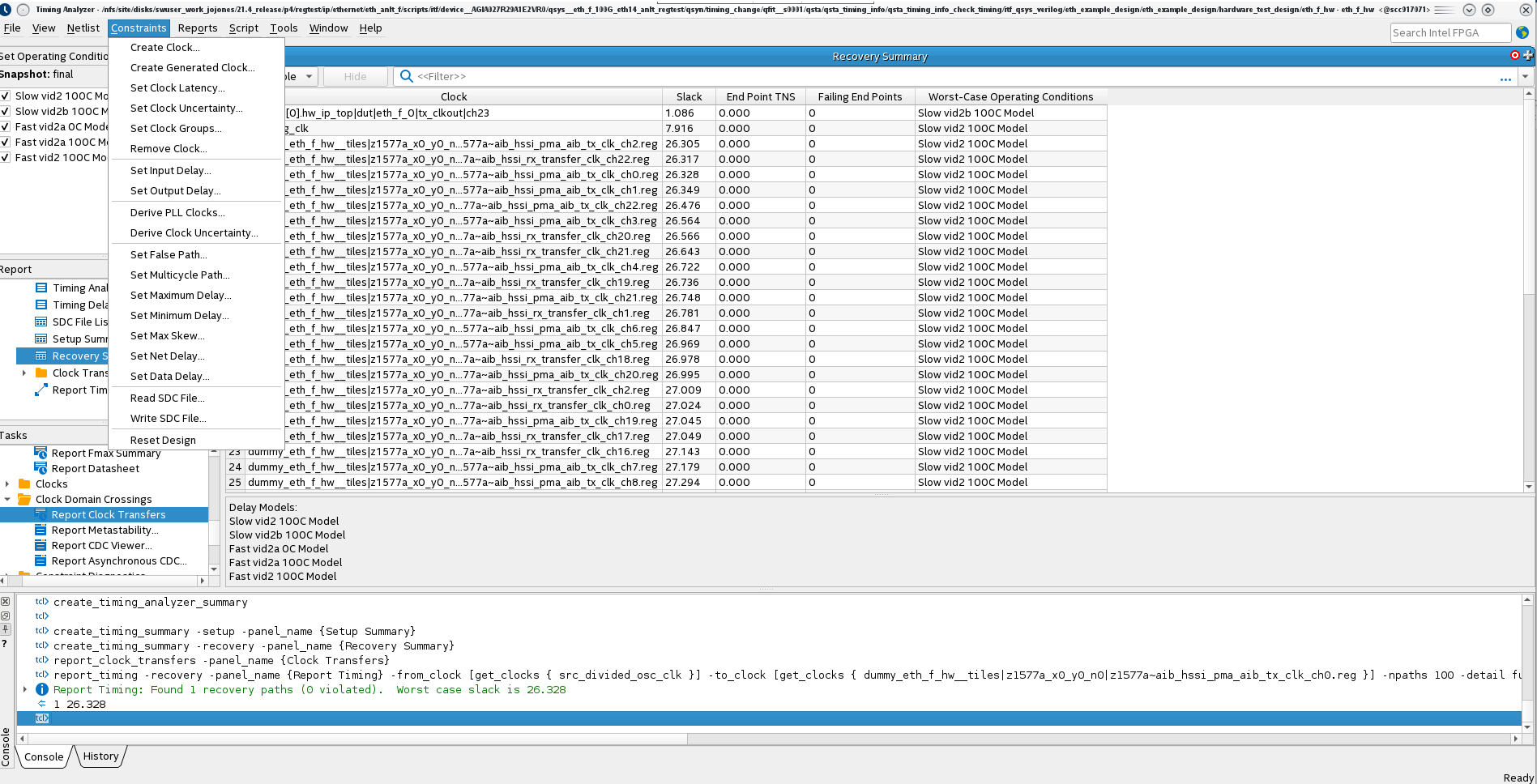
Task: Click the magnifier icon in the filter bar
Action: (x=407, y=76)
